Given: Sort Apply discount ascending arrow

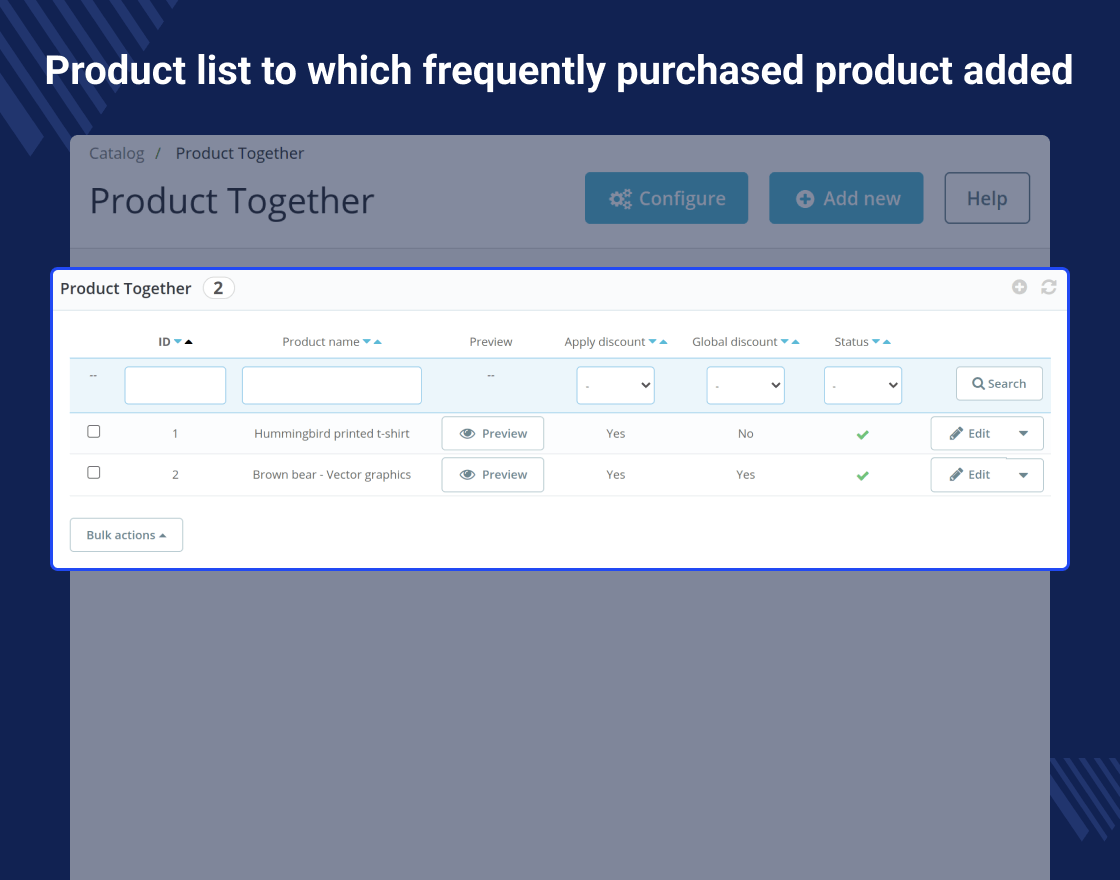Looking at the screenshot, I should 664,341.
